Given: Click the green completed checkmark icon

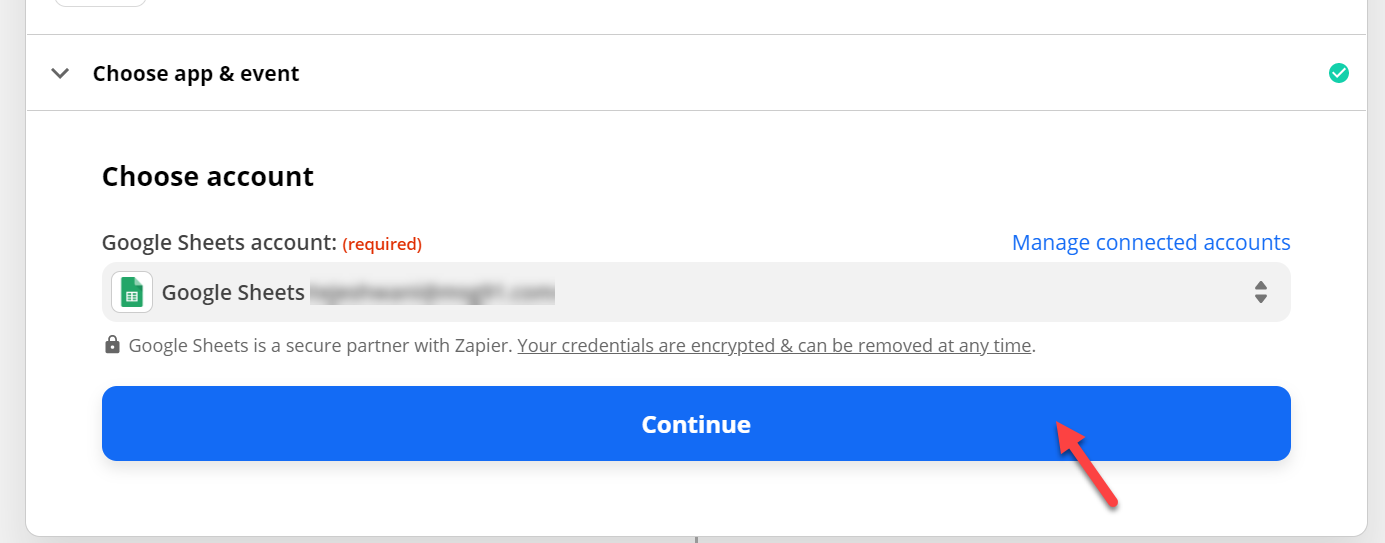Looking at the screenshot, I should point(1338,73).
